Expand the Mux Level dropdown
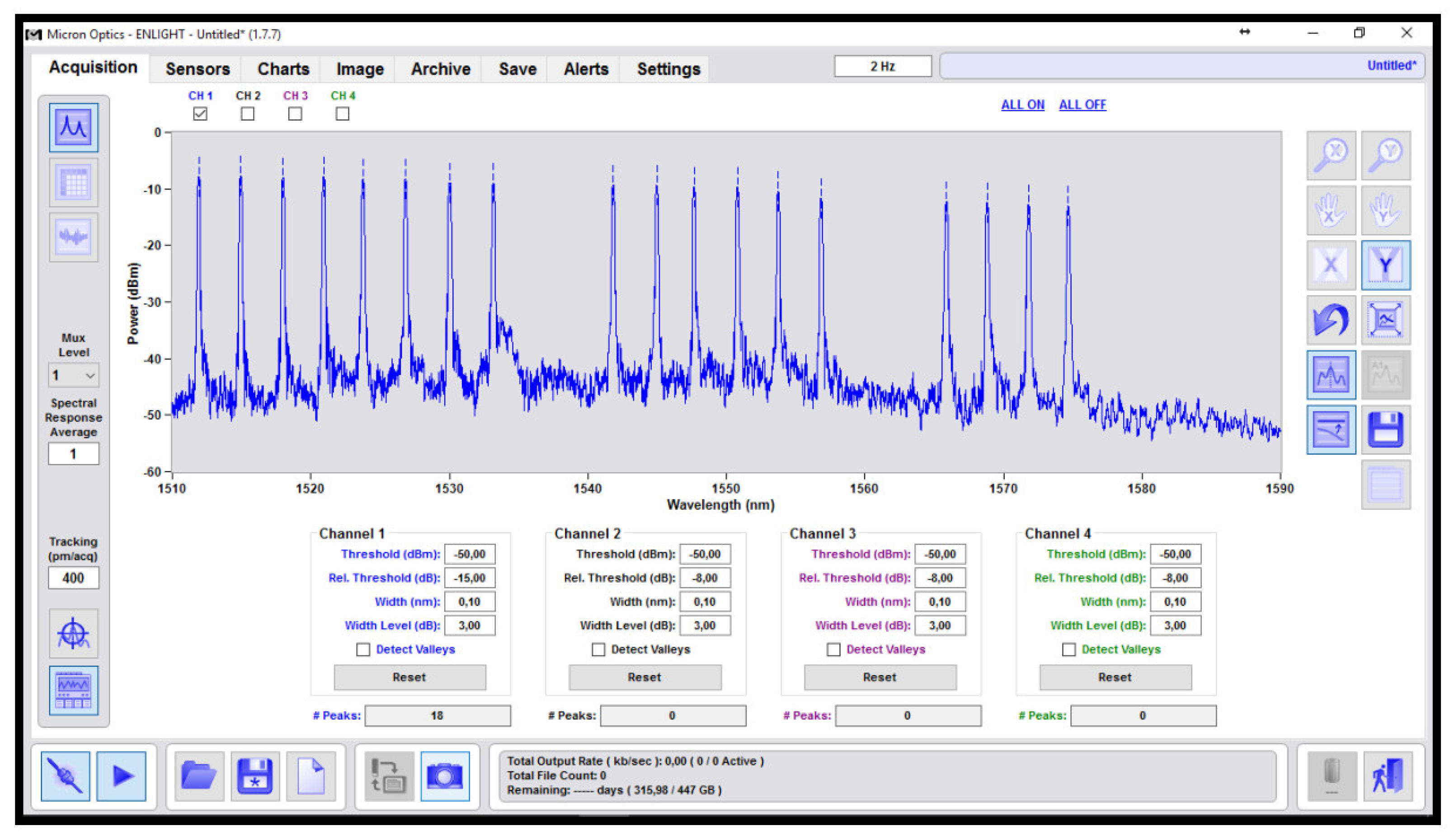1454x840 pixels. click(73, 375)
